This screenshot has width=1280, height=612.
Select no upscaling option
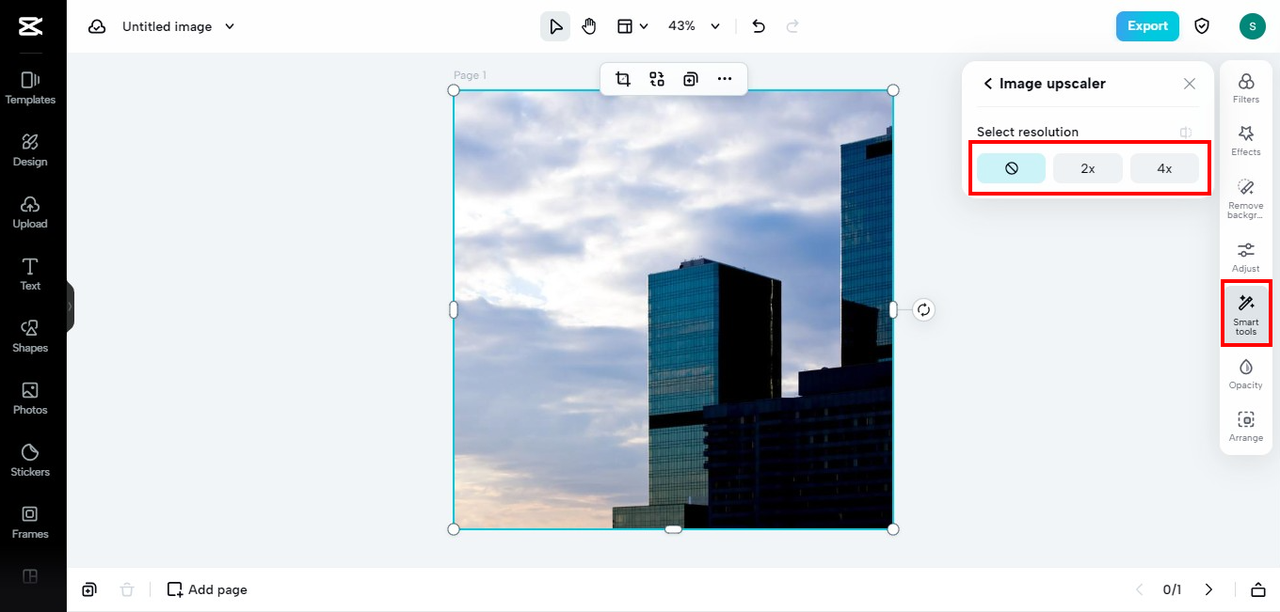1011,169
